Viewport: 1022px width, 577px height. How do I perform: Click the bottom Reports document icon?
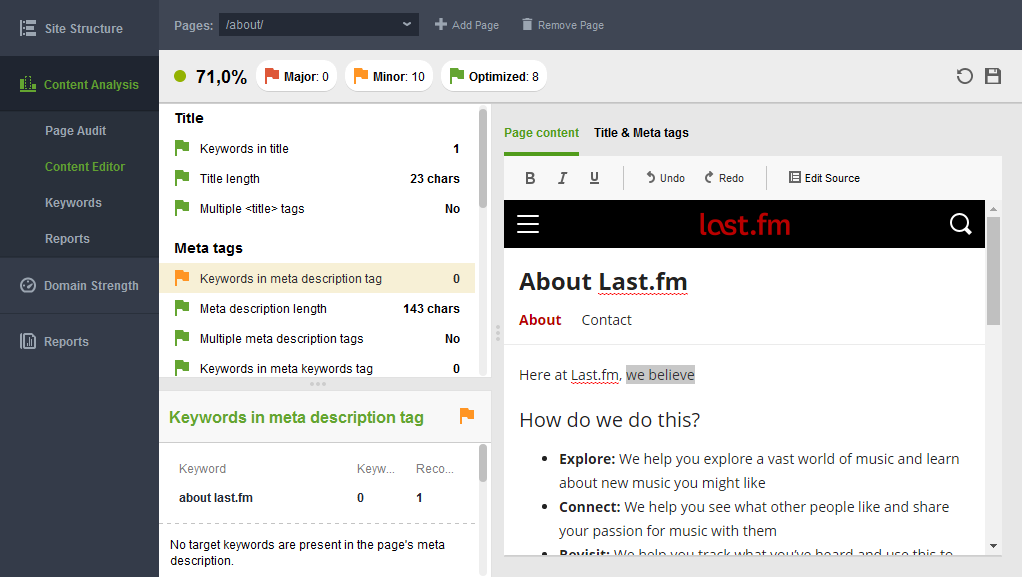pyautogui.click(x=27, y=341)
